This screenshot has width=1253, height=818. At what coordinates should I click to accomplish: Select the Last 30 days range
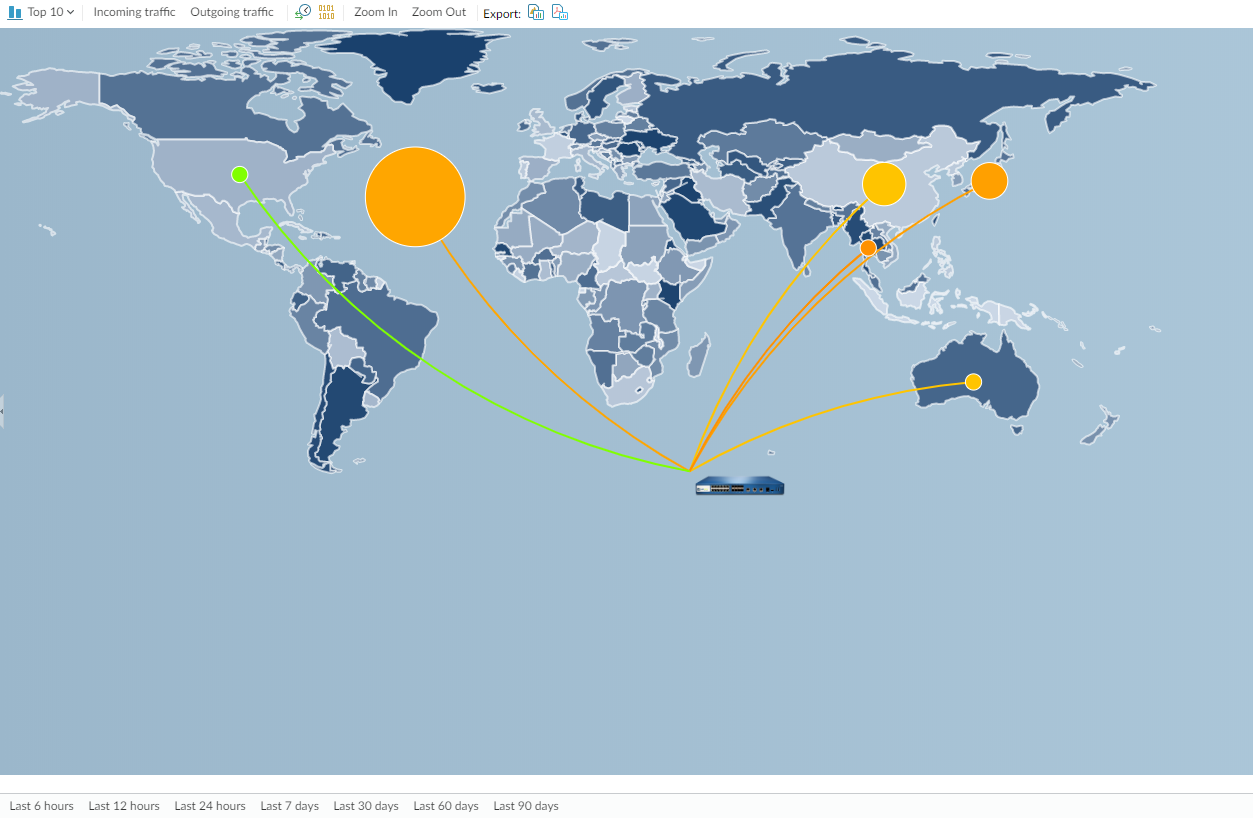[366, 806]
